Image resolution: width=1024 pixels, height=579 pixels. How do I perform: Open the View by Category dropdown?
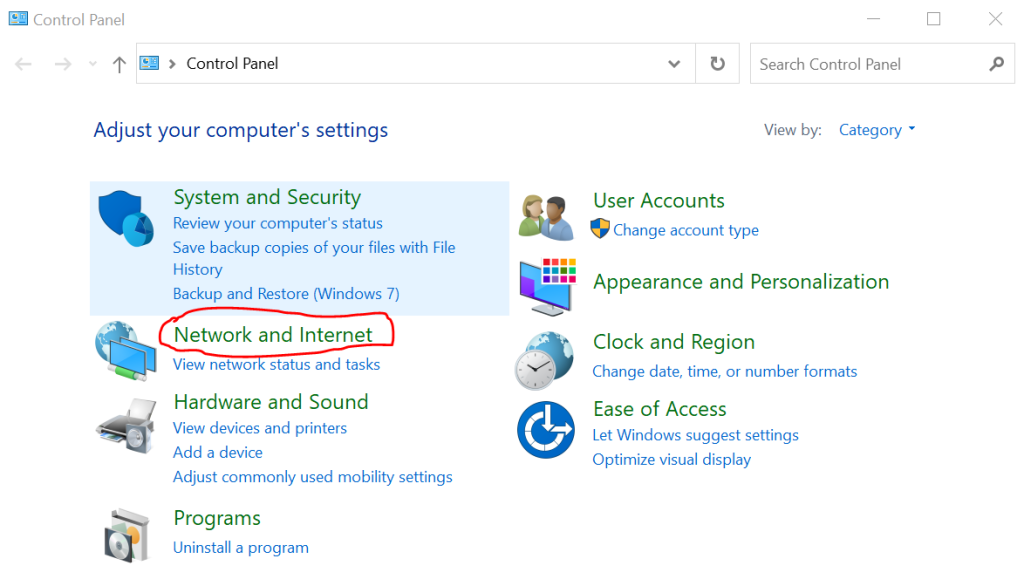pyautogui.click(x=877, y=130)
